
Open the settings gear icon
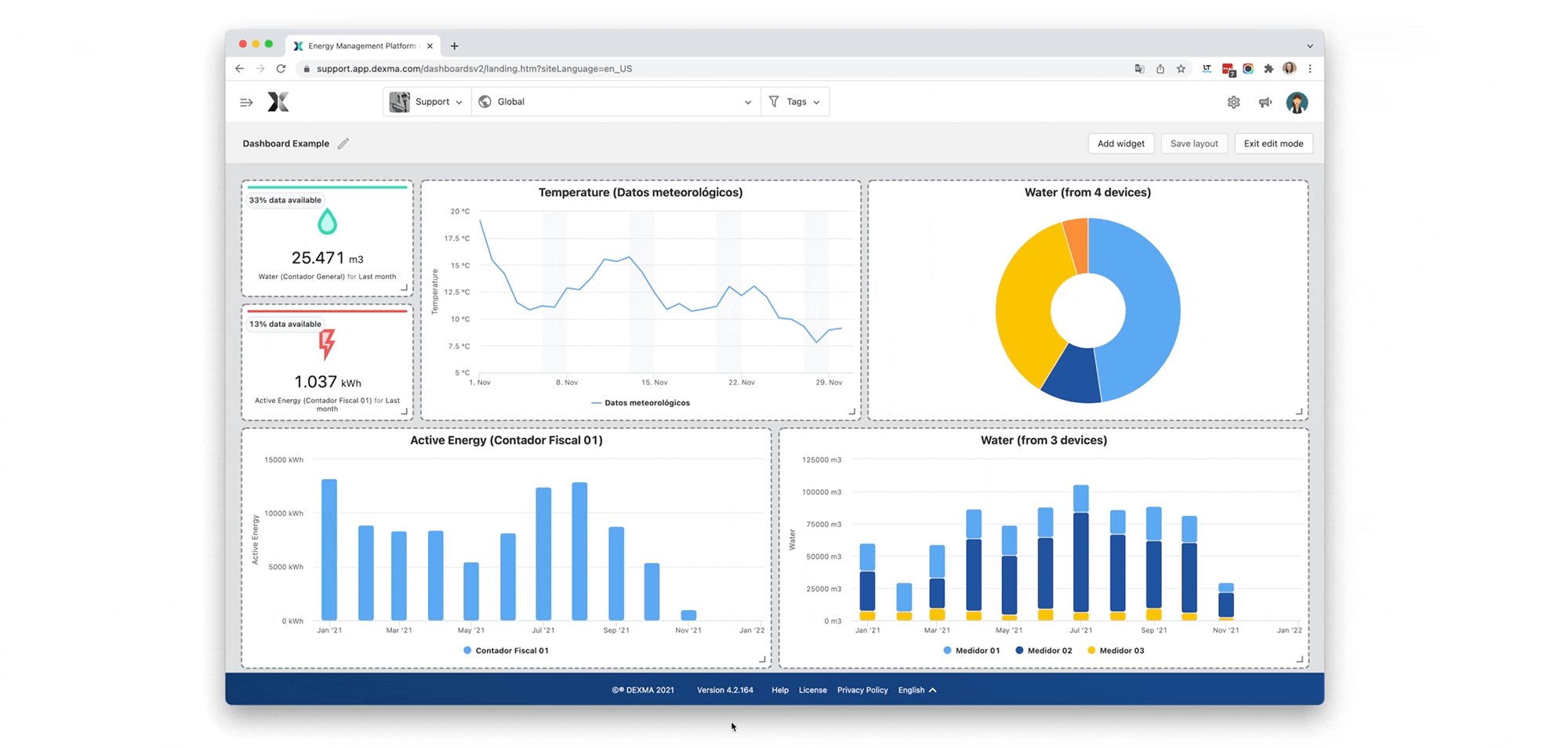pyautogui.click(x=1233, y=103)
